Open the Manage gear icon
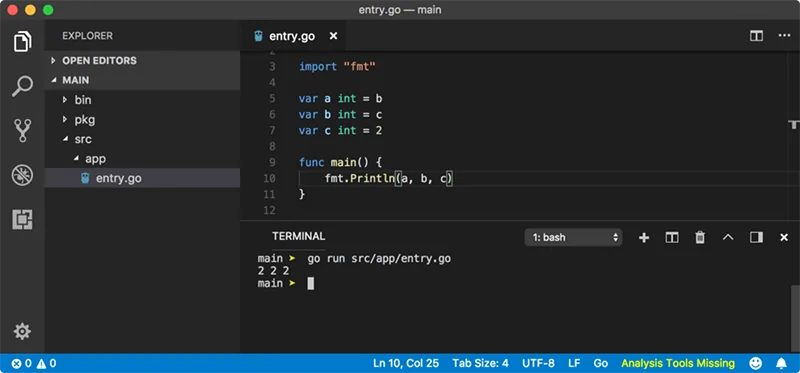Image resolution: width=800 pixels, height=373 pixels. tap(22, 332)
